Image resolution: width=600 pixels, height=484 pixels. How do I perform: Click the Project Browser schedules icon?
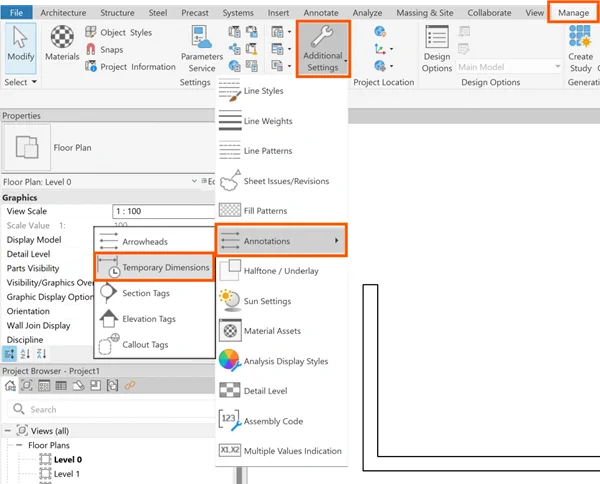(61, 386)
